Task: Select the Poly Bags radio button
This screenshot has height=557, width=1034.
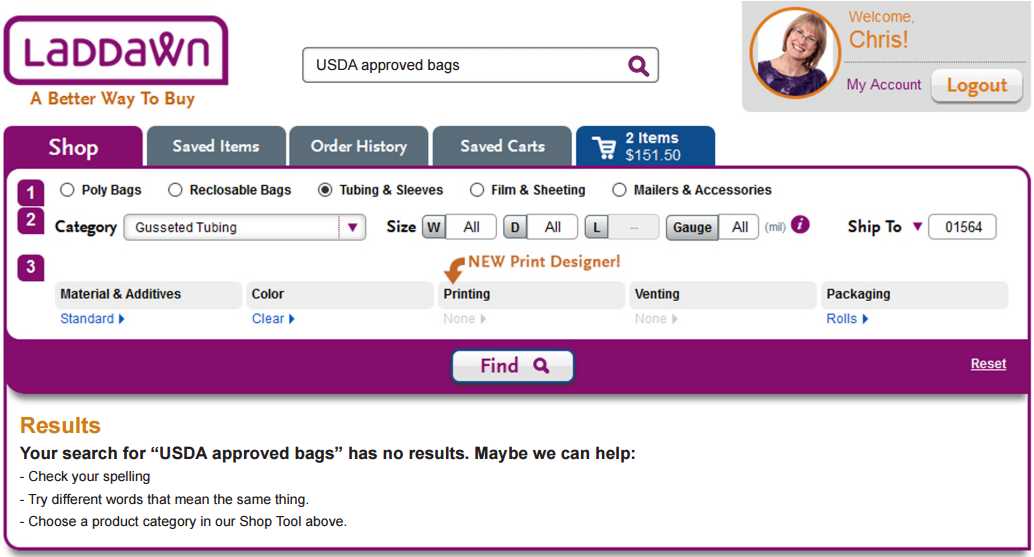Action: 67,190
